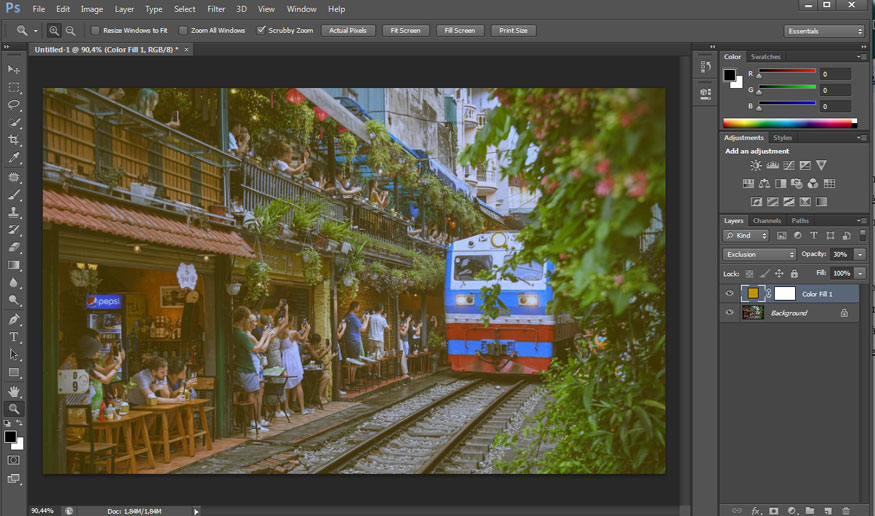Add a layer style with fx icon
The image size is (875, 516).
click(x=756, y=510)
